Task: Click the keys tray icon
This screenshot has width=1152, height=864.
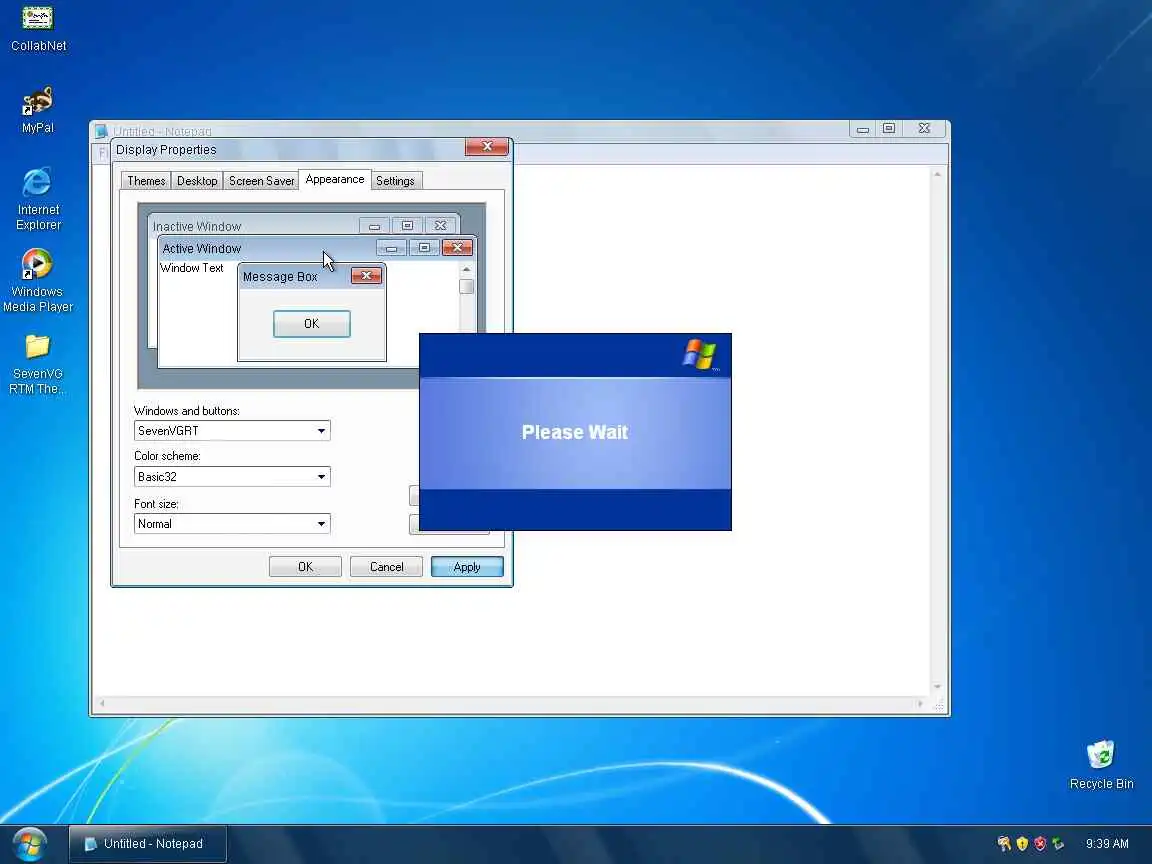Action: coord(1004,843)
